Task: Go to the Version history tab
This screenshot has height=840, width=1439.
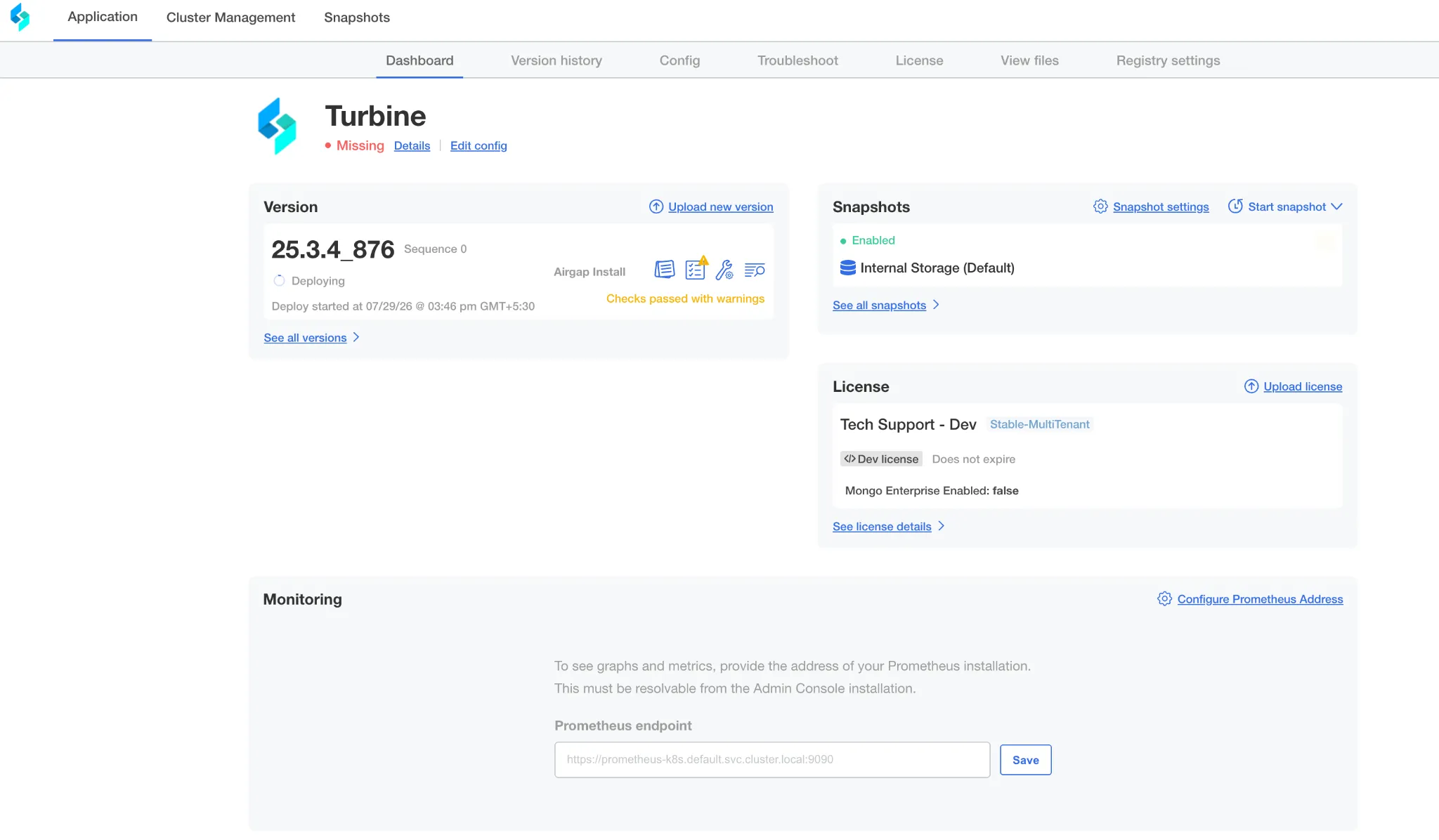Action: 556,60
